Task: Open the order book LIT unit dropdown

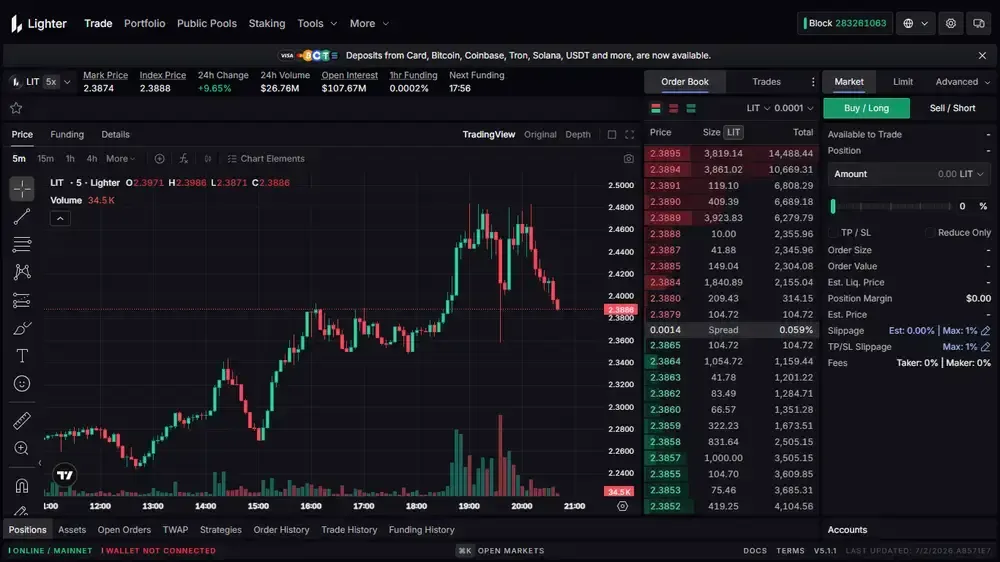Action: [758, 108]
